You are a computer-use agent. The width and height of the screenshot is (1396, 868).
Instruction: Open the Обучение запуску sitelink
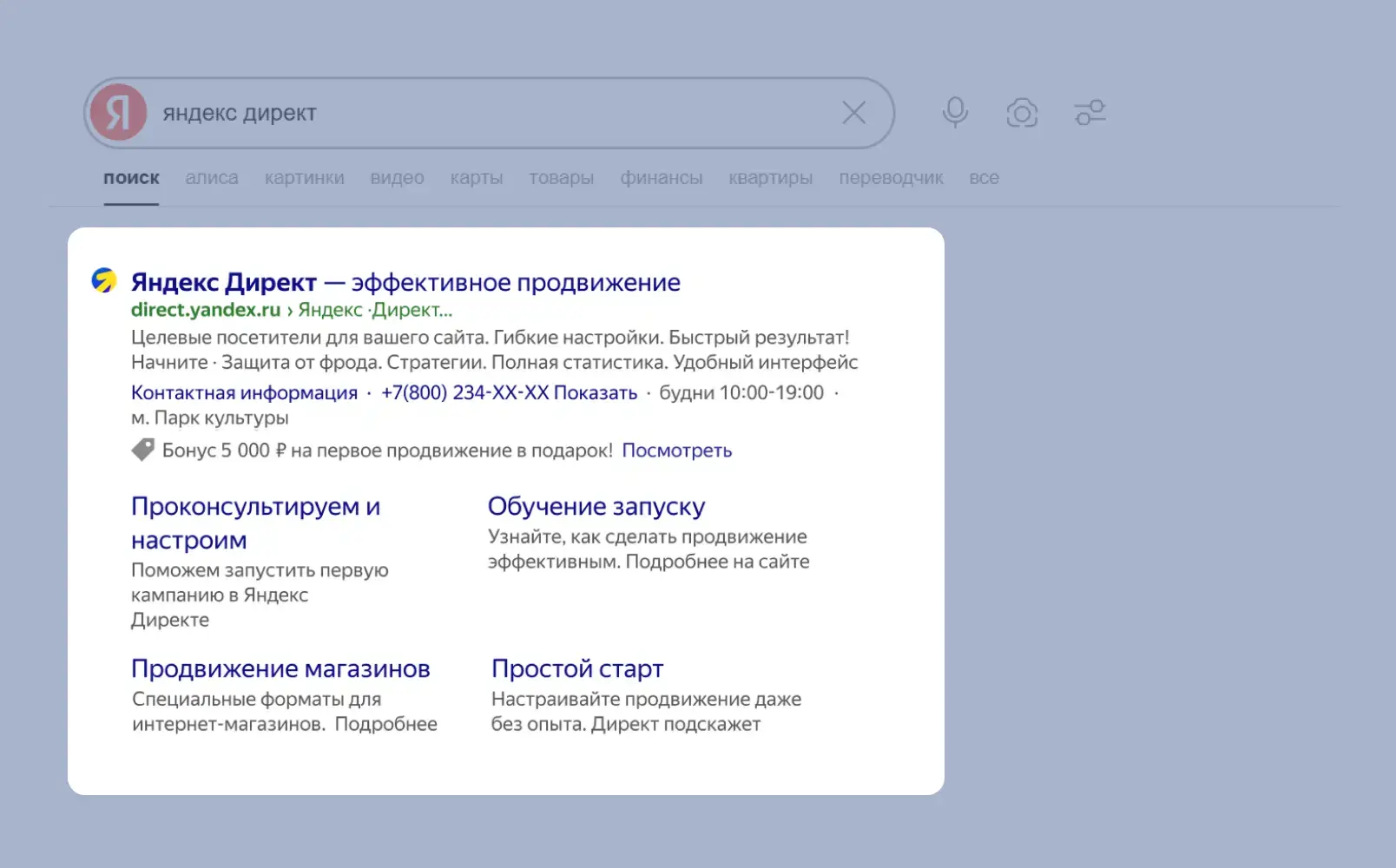pyautogui.click(x=596, y=506)
